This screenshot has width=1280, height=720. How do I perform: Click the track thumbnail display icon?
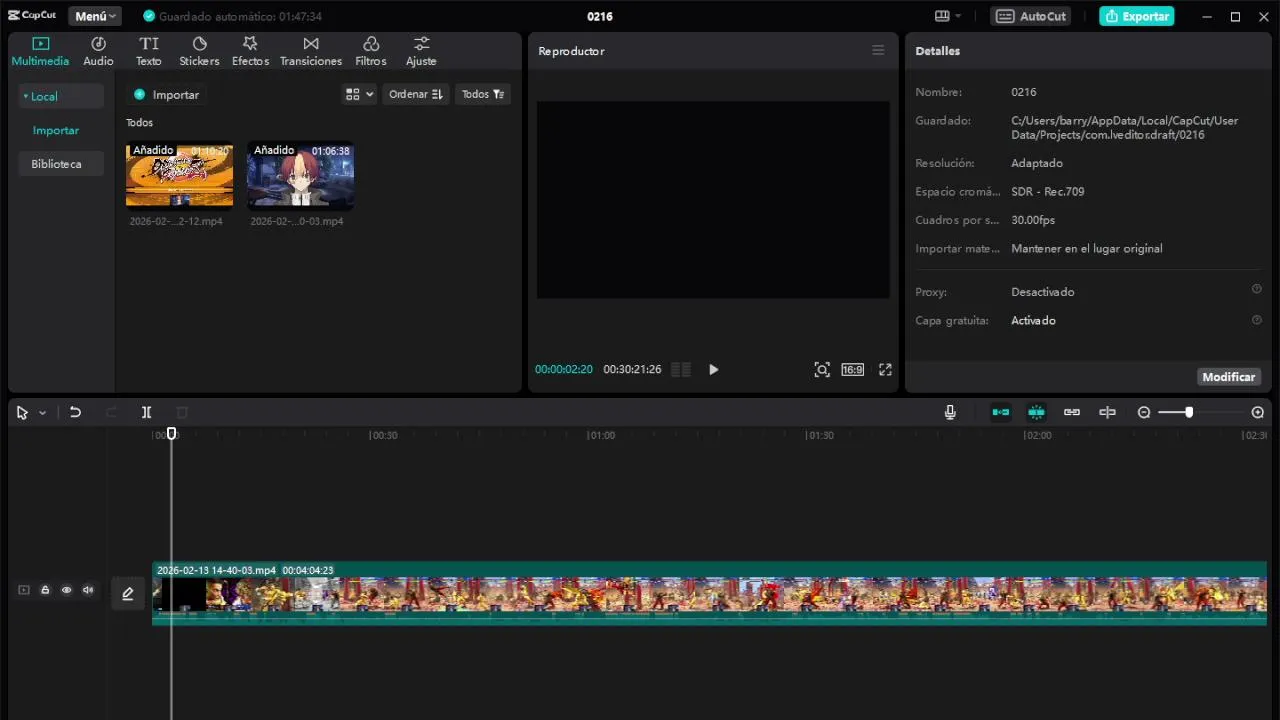click(24, 590)
